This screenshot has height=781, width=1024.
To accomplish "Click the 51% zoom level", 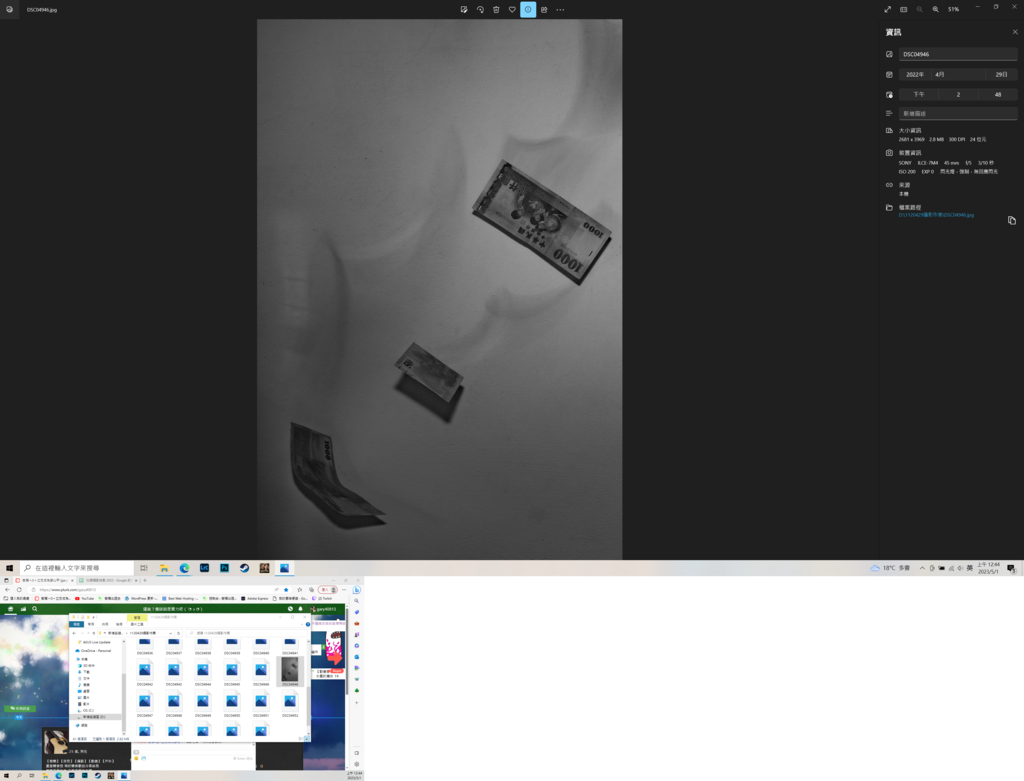I will click(x=953, y=10).
